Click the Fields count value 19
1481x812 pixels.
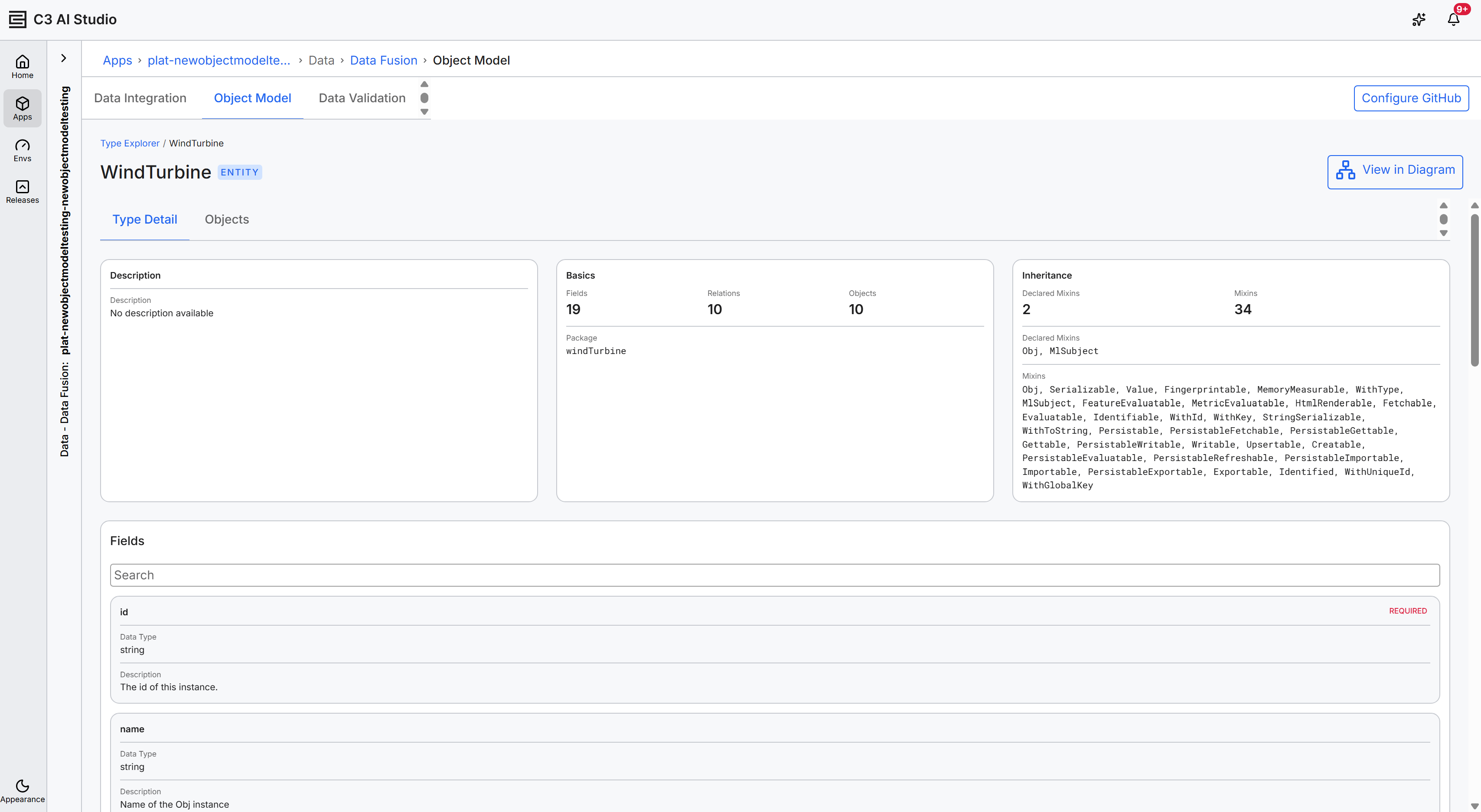[x=573, y=309]
